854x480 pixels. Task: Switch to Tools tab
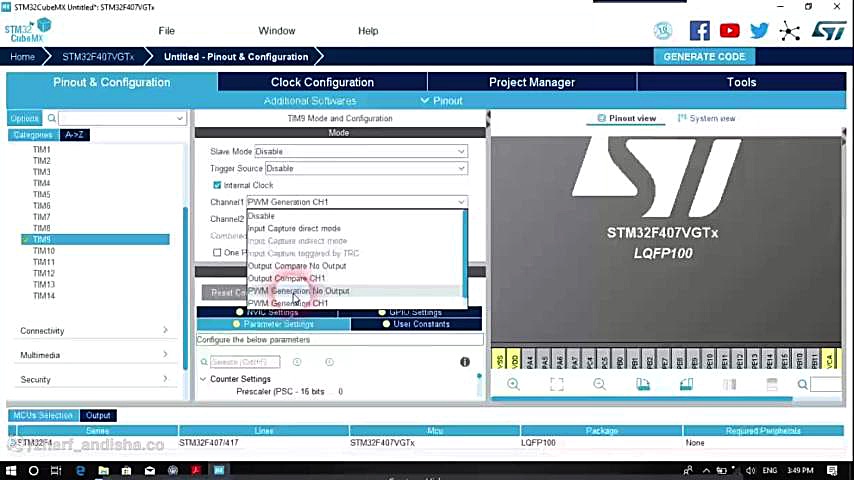[741, 82]
